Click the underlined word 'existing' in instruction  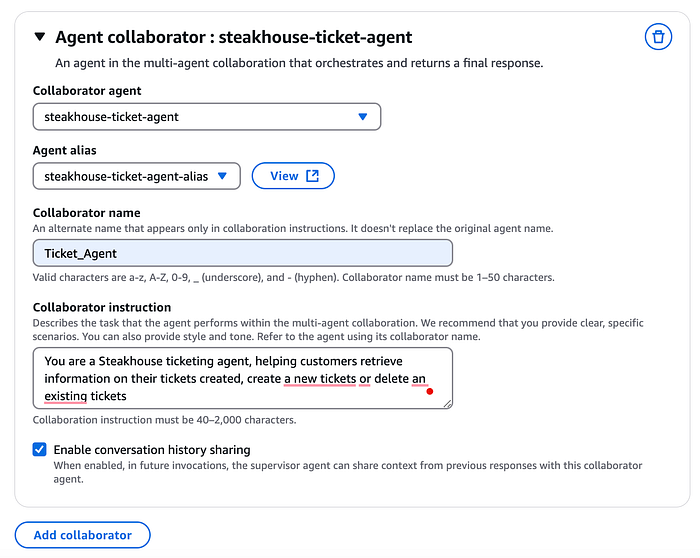(x=66, y=396)
